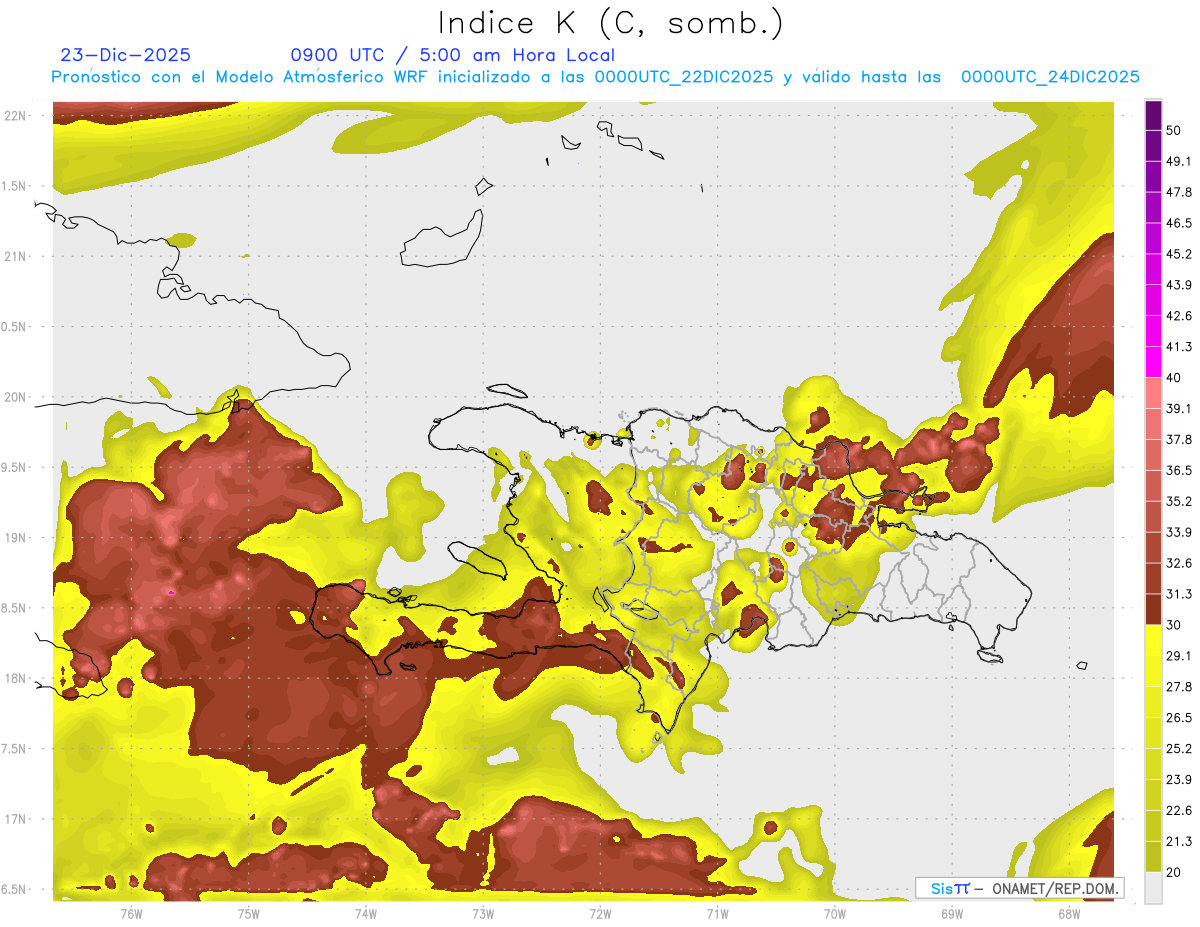
Task: Click the "1.5N" latitude label
Action: 15,186
